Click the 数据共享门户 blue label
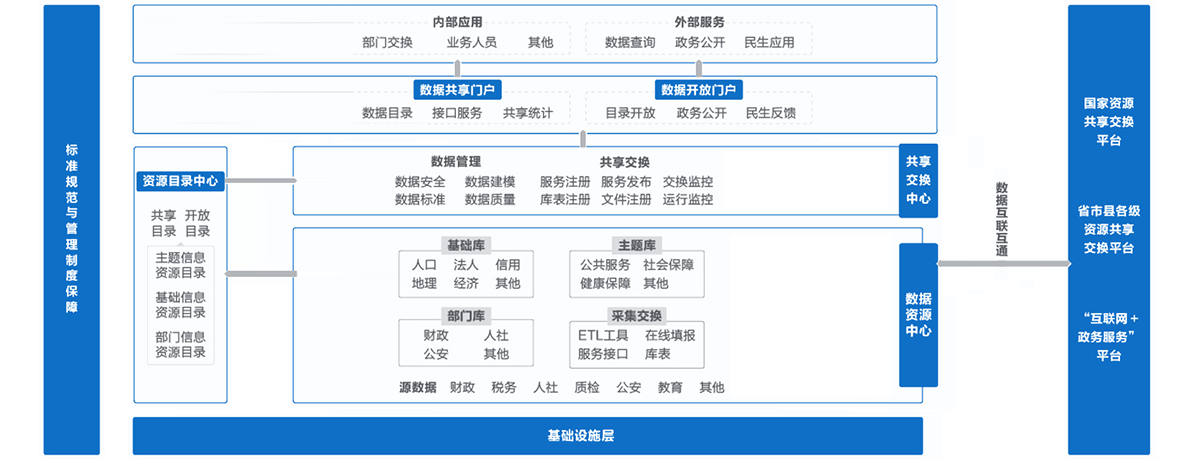 click(458, 90)
